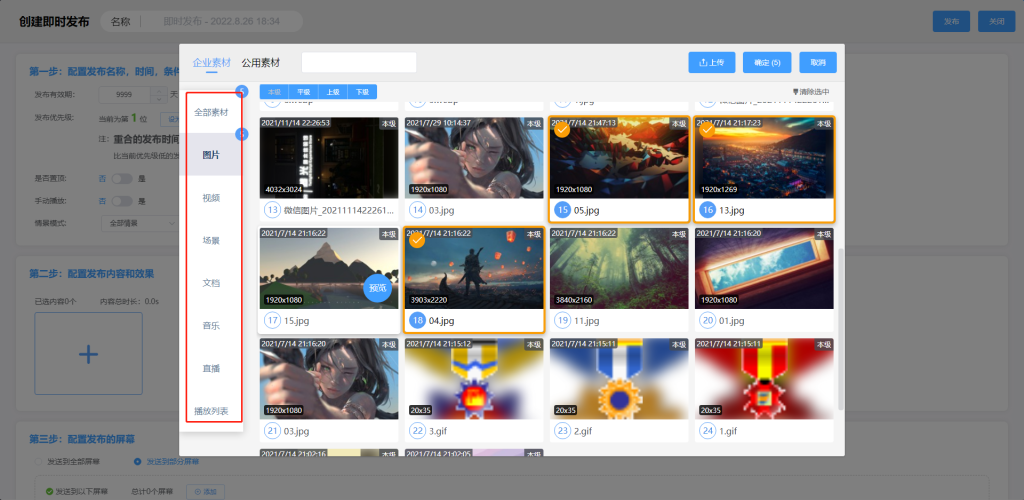Select the 3.gif medal thumbnail

(474, 379)
